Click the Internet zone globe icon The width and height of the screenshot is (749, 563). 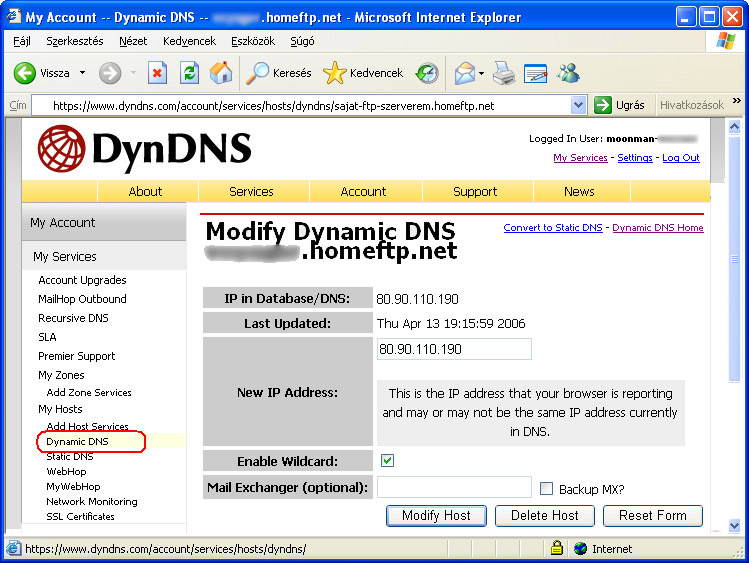click(x=580, y=549)
